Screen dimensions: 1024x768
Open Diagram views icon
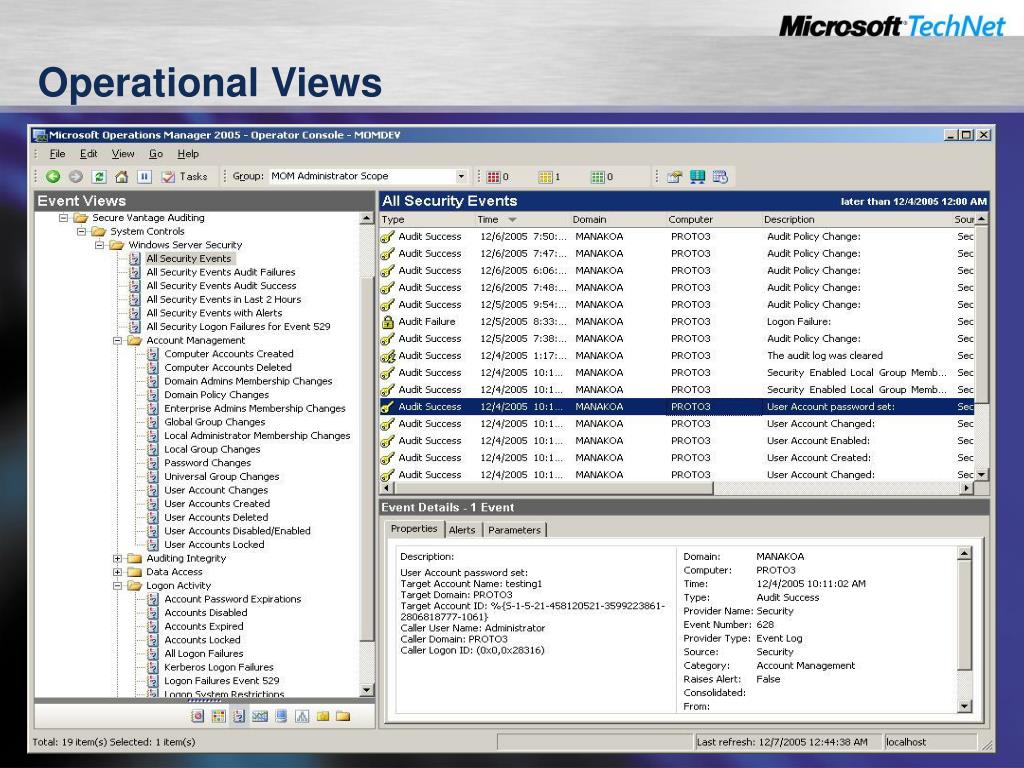[302, 716]
